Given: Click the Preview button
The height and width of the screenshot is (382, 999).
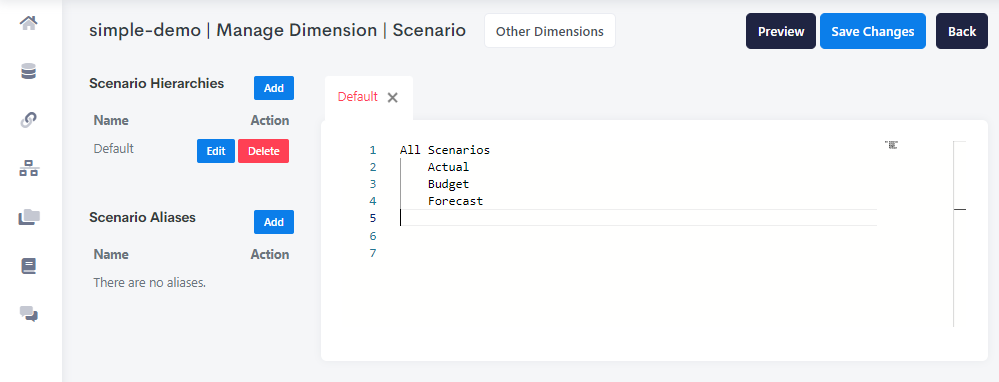Looking at the screenshot, I should [780, 31].
